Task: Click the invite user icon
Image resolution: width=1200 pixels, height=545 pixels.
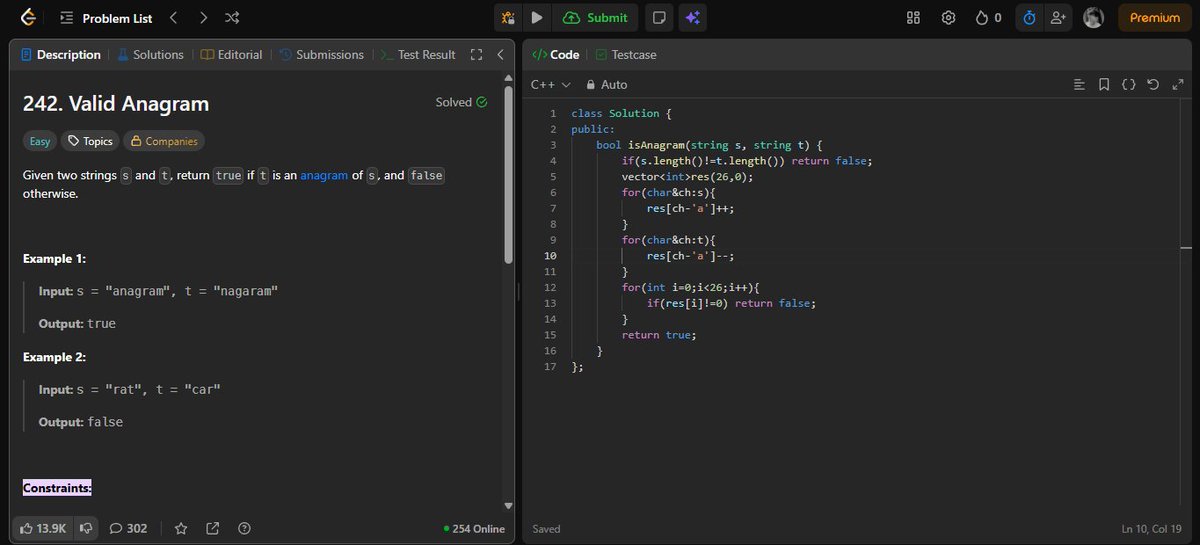Action: 1058,18
